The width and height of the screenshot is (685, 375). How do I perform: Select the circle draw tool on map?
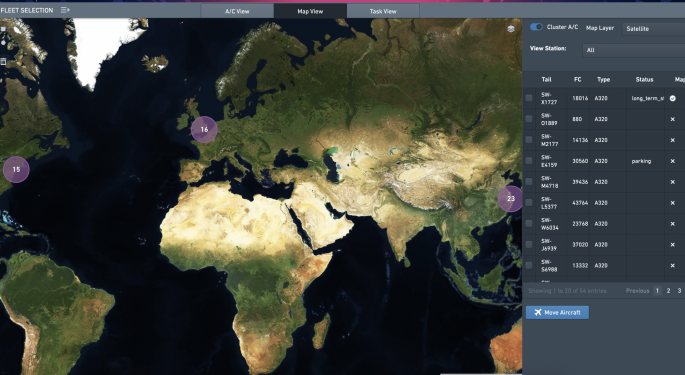pyautogui.click(x=3, y=42)
